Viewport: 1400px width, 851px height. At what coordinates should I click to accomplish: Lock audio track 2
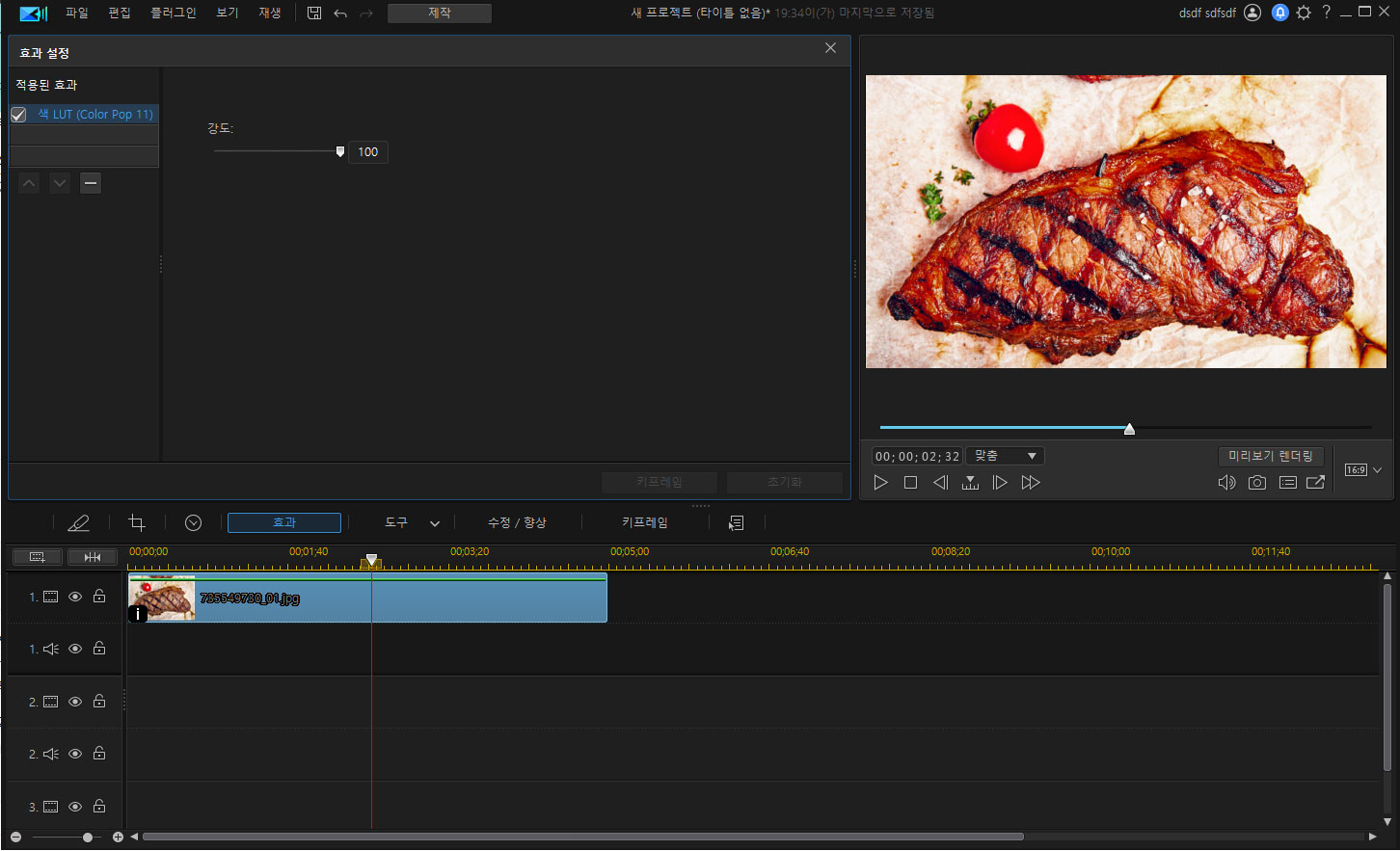pyautogui.click(x=99, y=753)
